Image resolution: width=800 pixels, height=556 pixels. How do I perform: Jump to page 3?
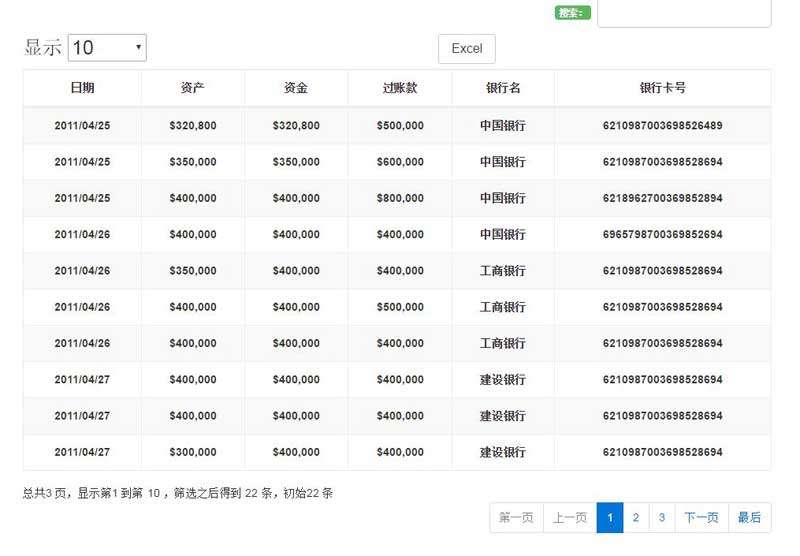(661, 518)
